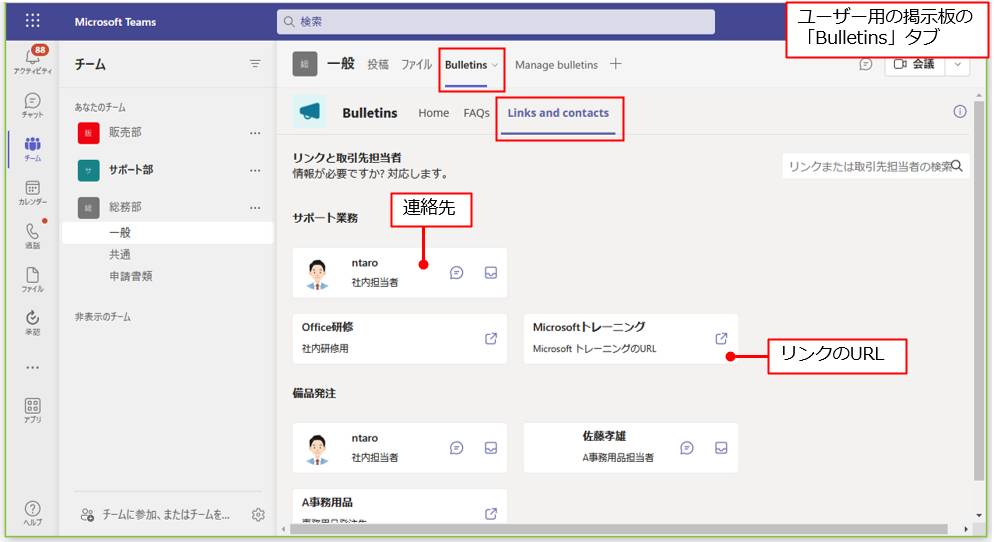
Task: Filter the teams list
Action: click(x=255, y=63)
